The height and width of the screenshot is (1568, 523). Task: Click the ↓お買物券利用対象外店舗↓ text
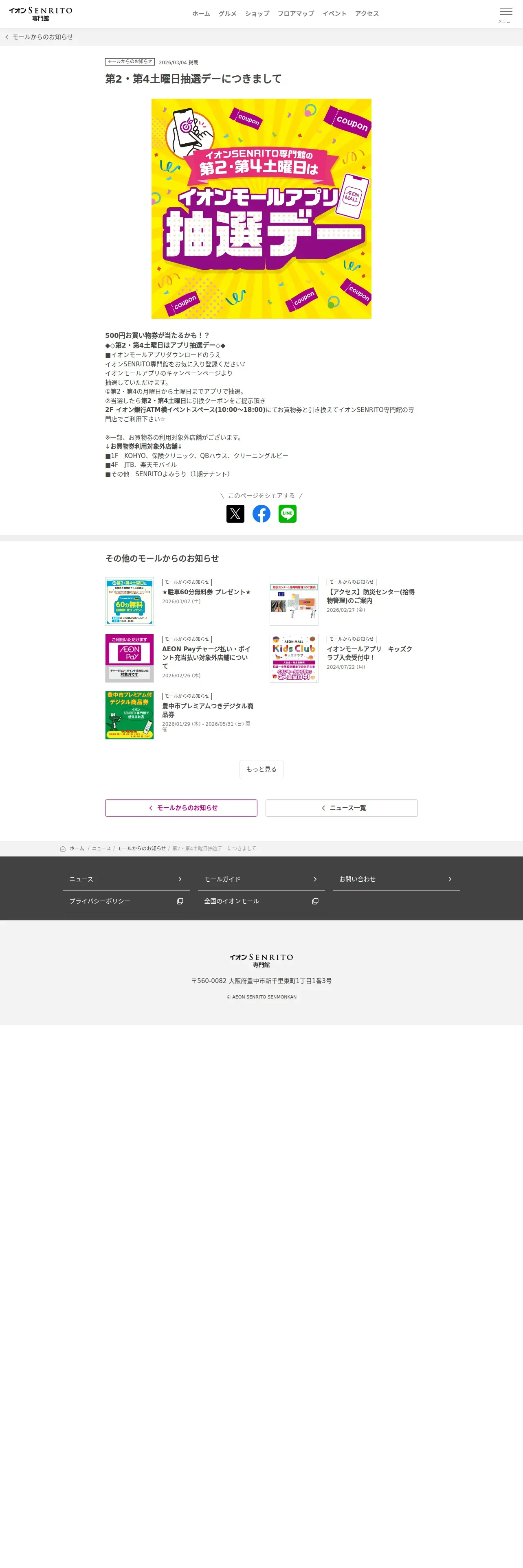[x=144, y=446]
